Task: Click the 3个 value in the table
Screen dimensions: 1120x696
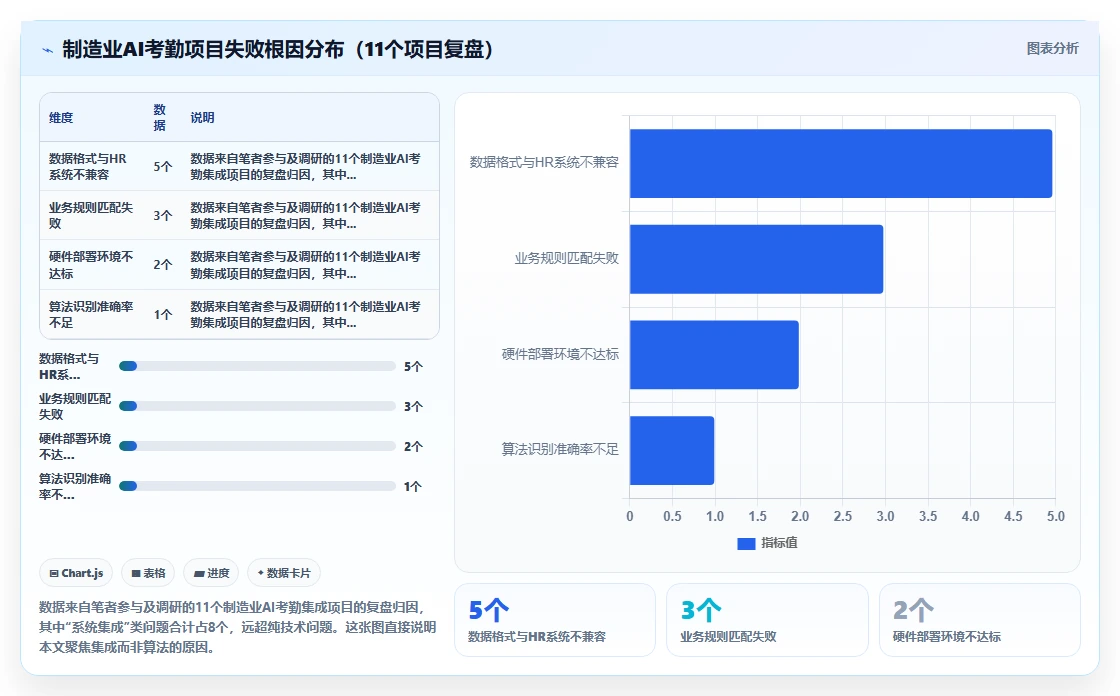Action: [x=163, y=216]
